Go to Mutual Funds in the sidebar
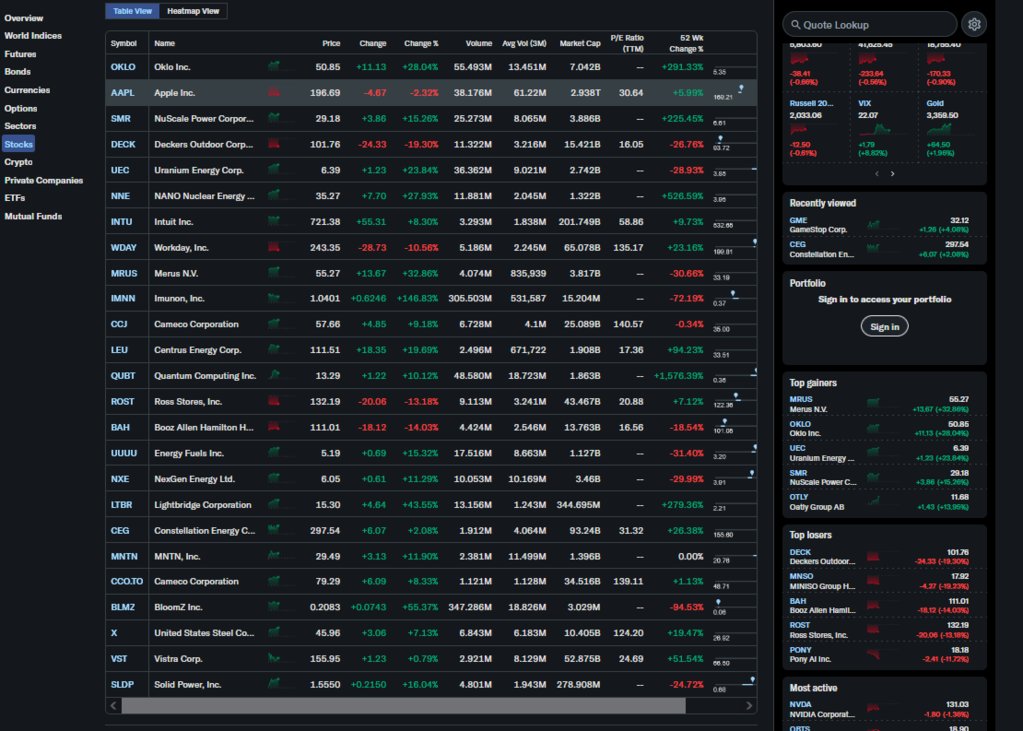The height and width of the screenshot is (731, 1023). coord(33,216)
